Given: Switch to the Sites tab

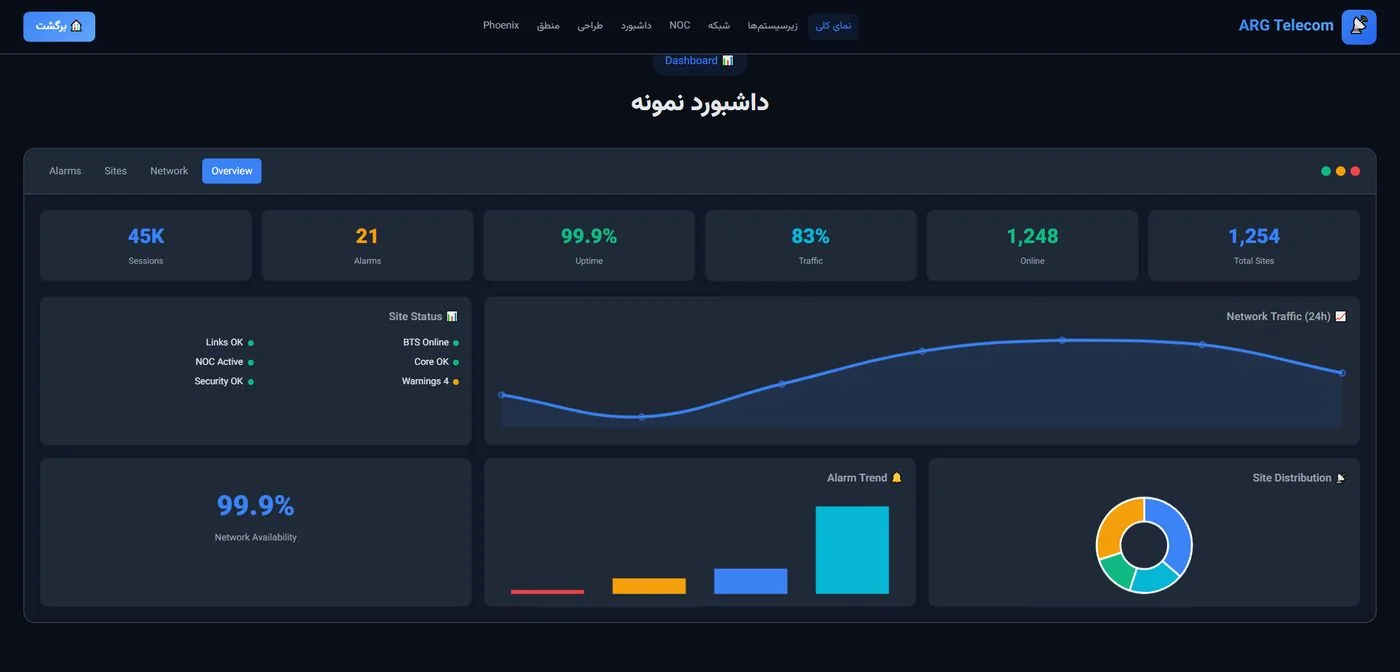Looking at the screenshot, I should (116, 171).
